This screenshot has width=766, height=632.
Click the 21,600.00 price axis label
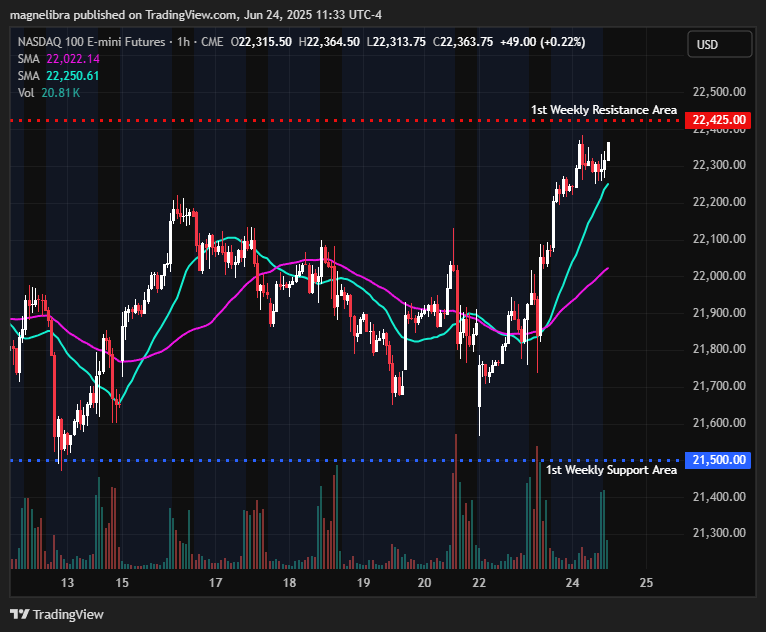point(719,422)
